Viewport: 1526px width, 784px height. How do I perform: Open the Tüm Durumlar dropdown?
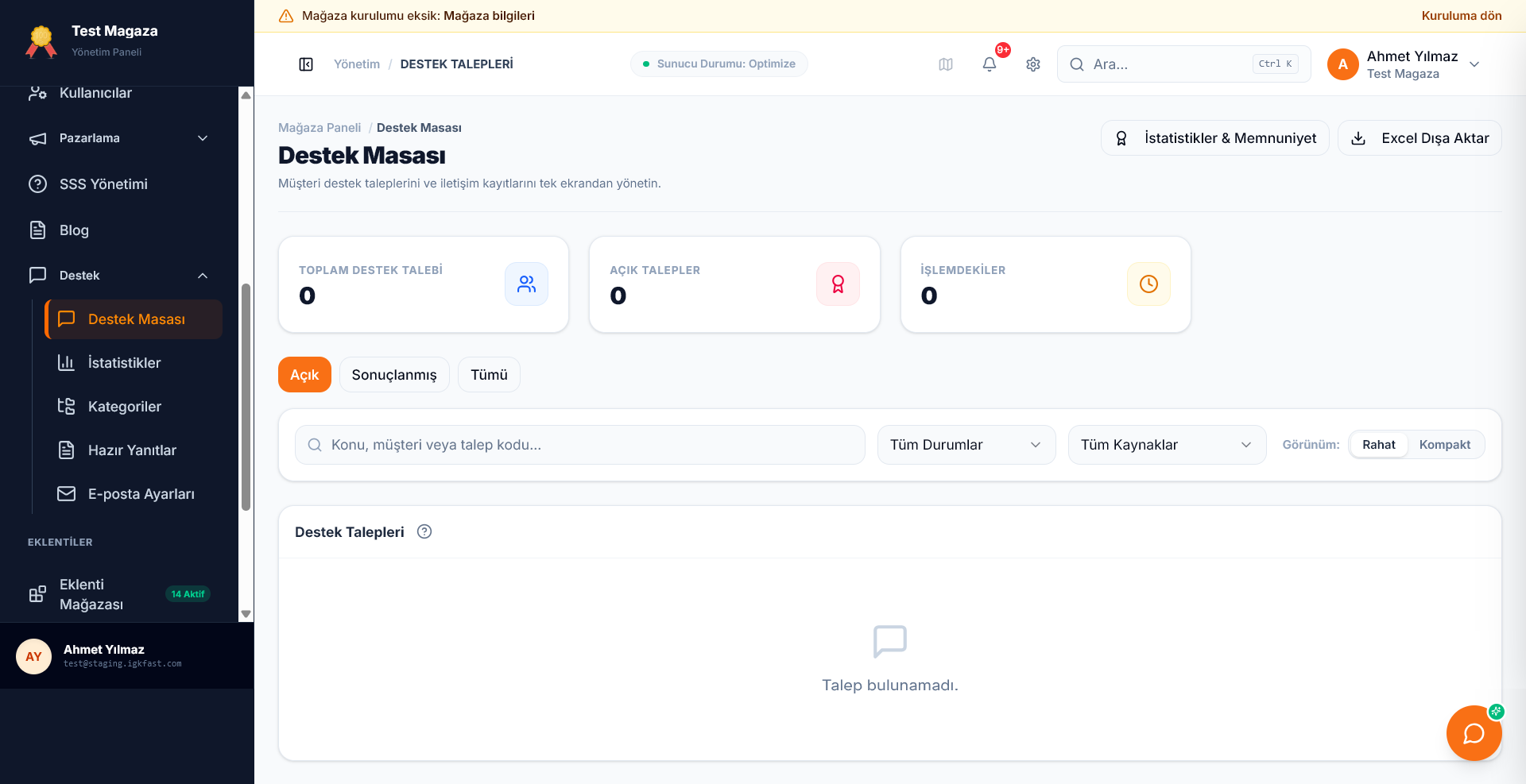(966, 445)
